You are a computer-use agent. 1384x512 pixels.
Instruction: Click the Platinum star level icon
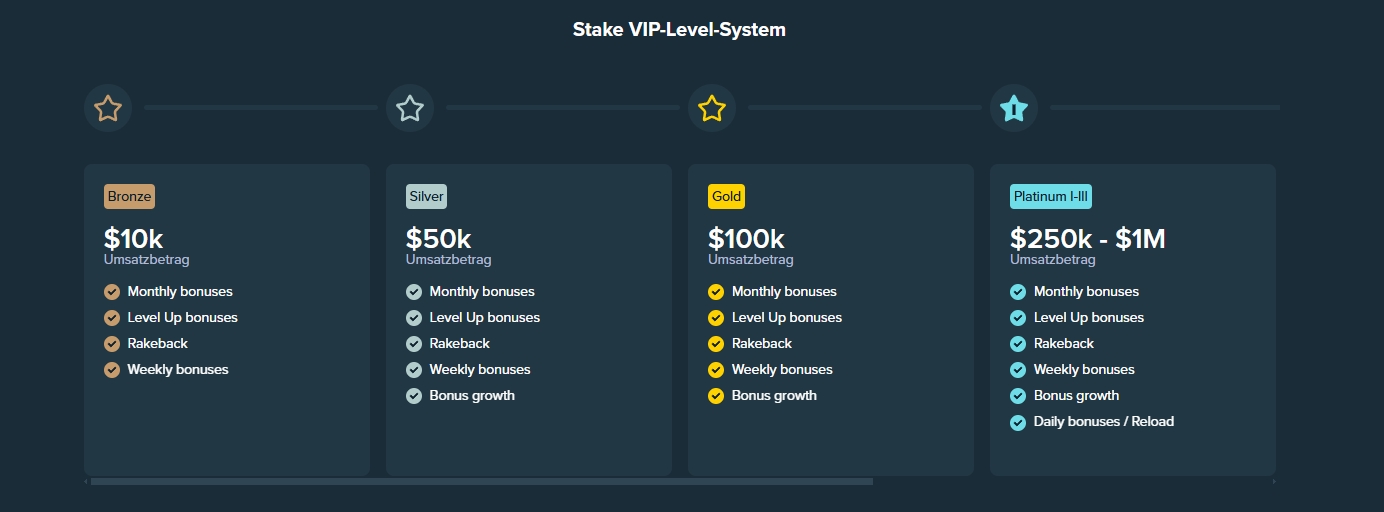[x=1014, y=108]
